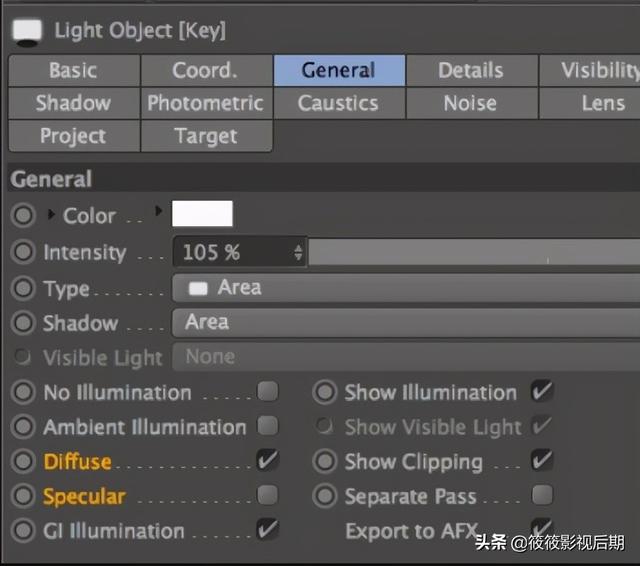Uncheck the Show Illumination checkbox
The width and height of the screenshot is (640, 566).
[542, 391]
